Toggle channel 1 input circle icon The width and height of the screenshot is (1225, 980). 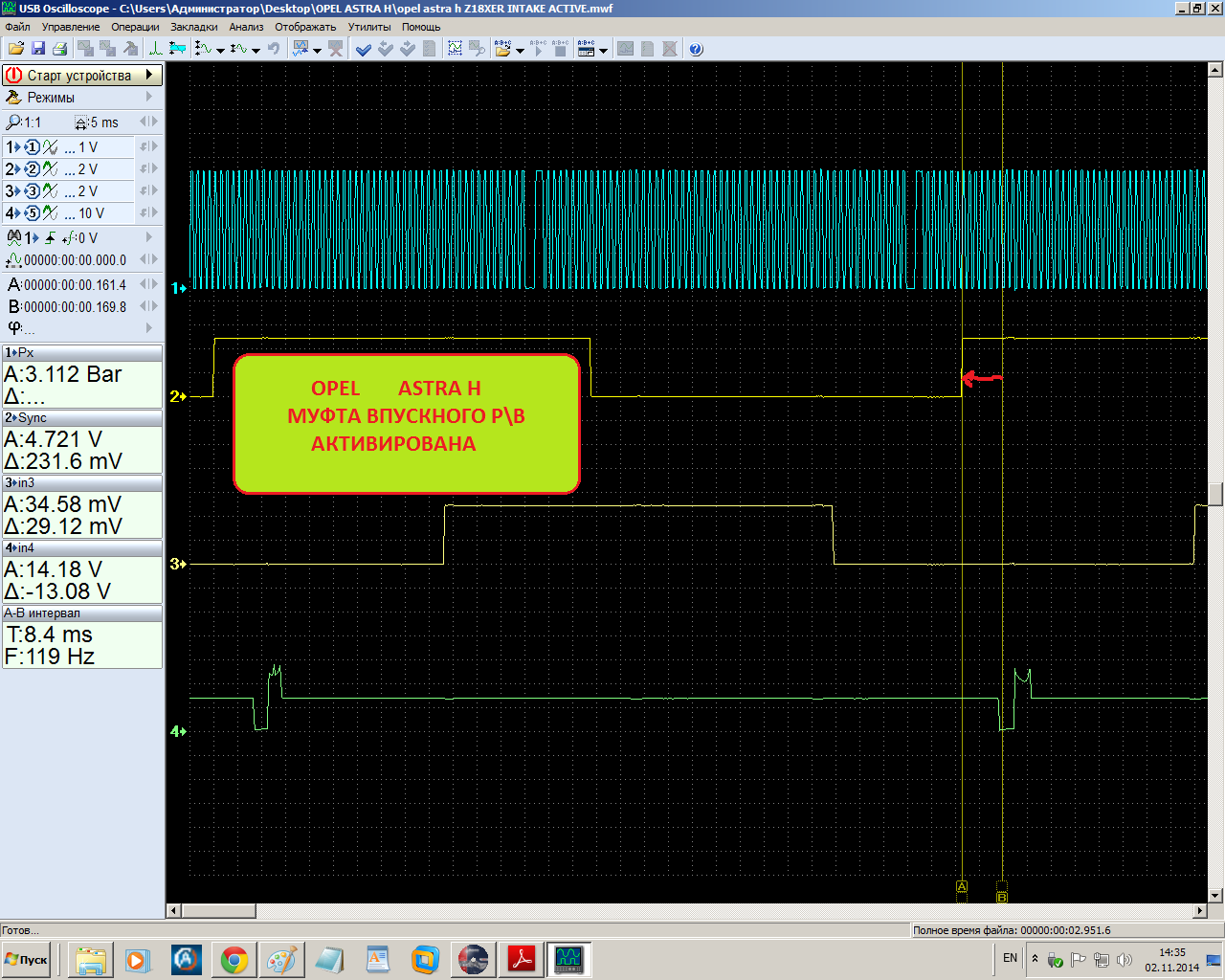coord(32,147)
